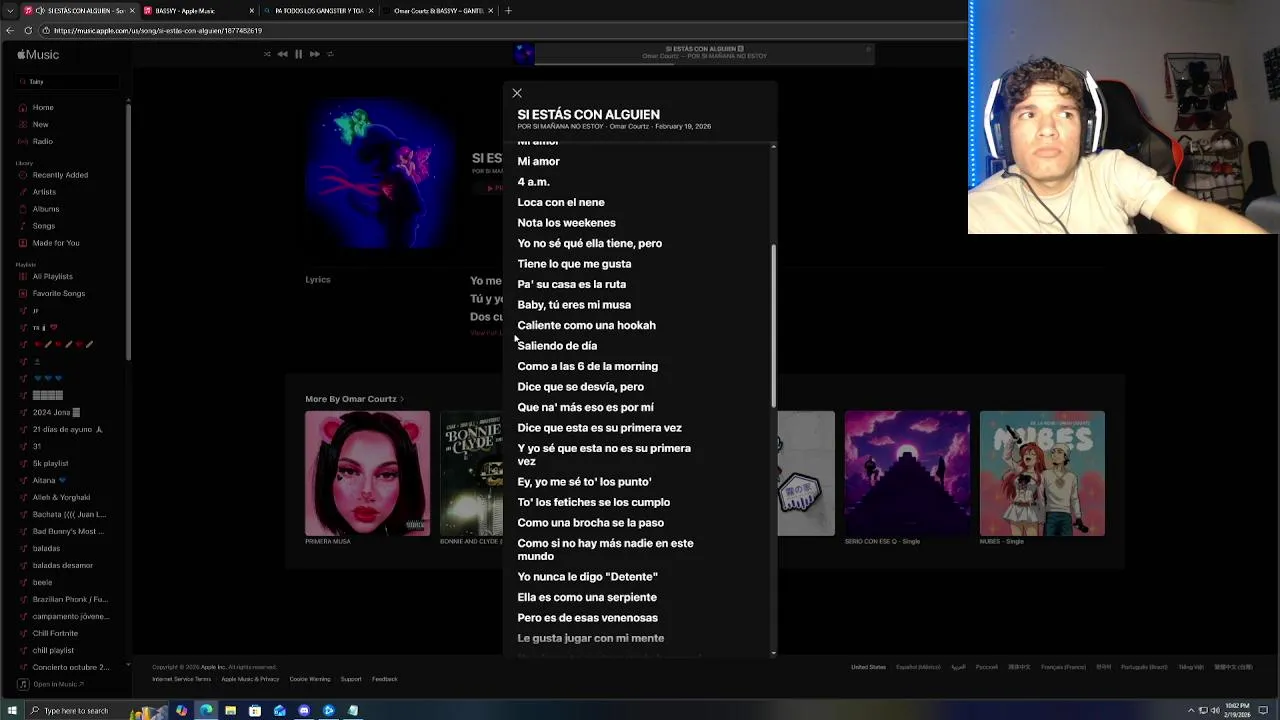Viewport: 1280px width, 720px height.
Task: Open the 5k playlist
Action: click(x=50, y=463)
